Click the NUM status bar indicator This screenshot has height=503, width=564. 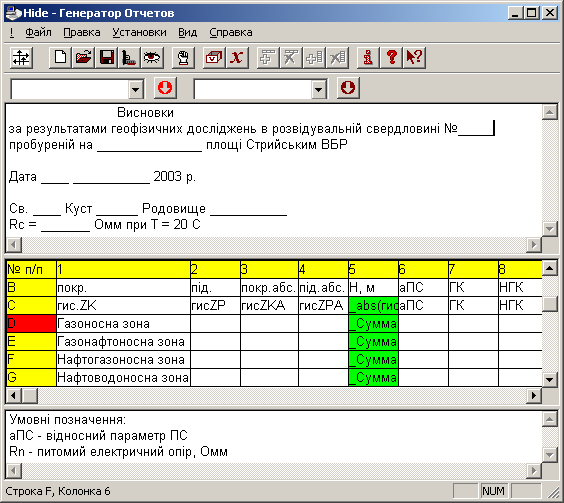point(493,491)
